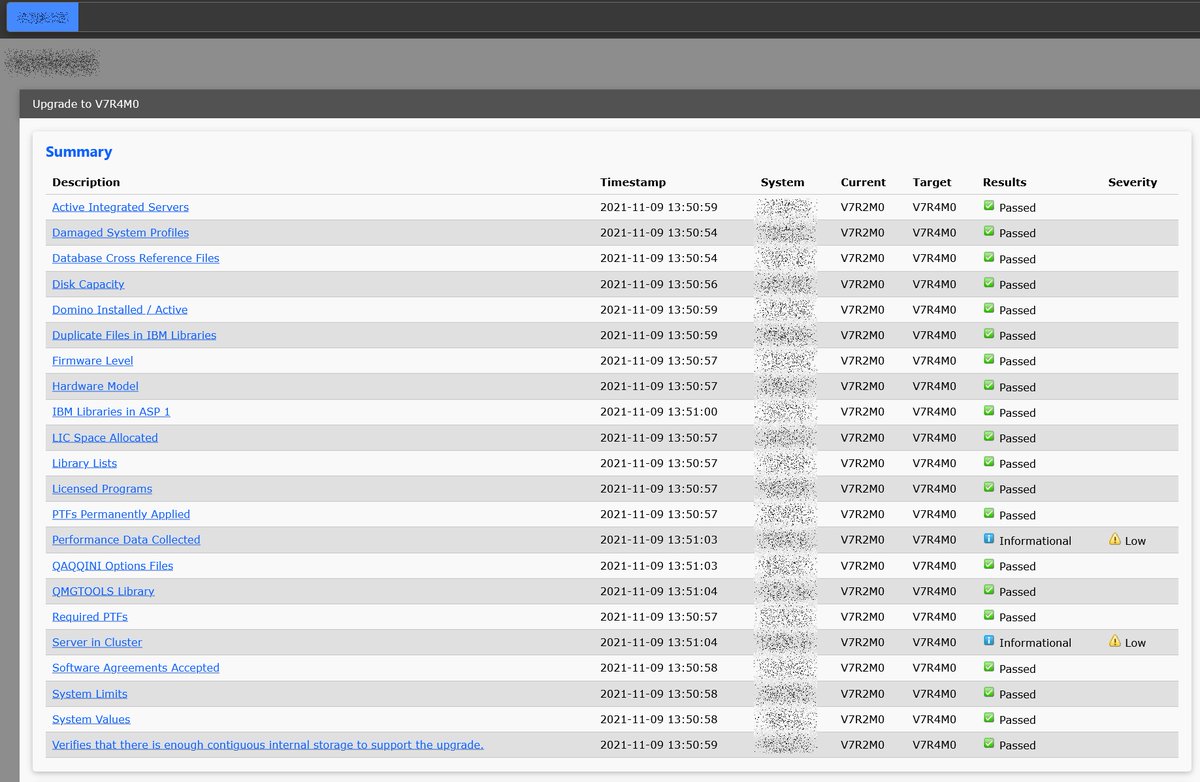
Task: Sort the table by the Description column header
Action: (x=86, y=182)
